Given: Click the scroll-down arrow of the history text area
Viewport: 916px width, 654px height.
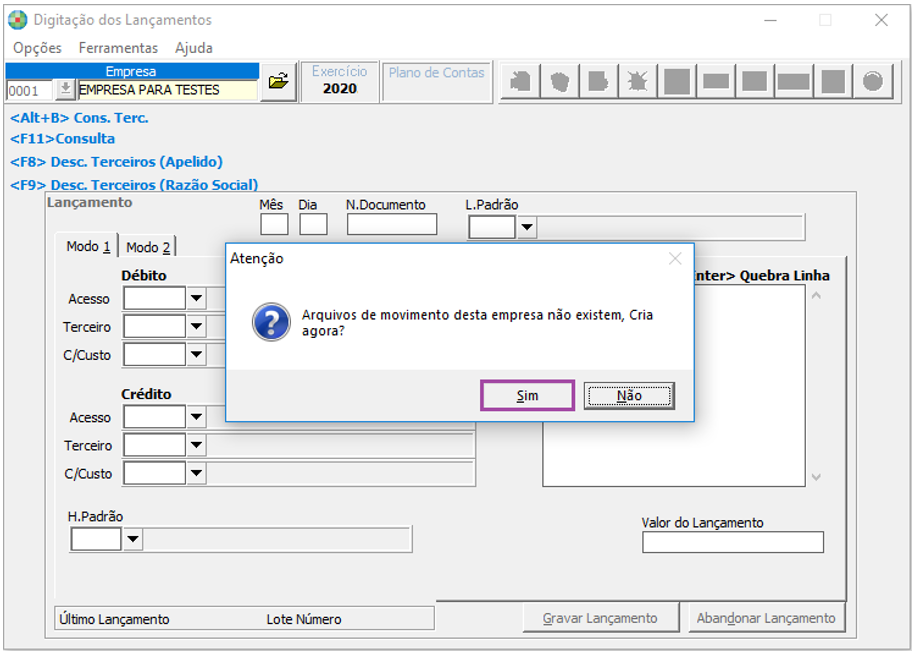Looking at the screenshot, I should coord(816,477).
